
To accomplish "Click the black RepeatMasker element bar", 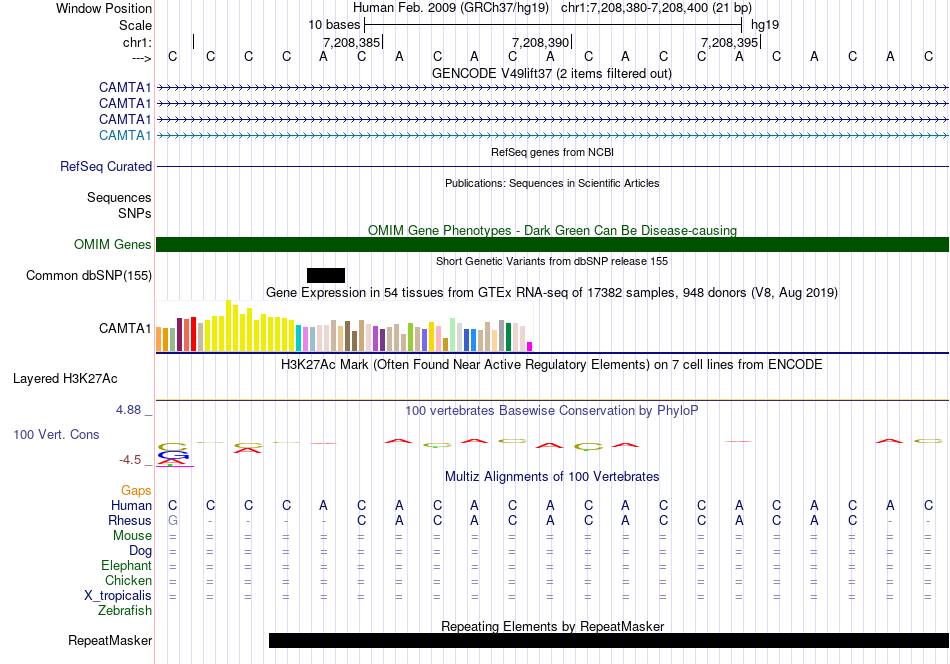I will [608, 640].
